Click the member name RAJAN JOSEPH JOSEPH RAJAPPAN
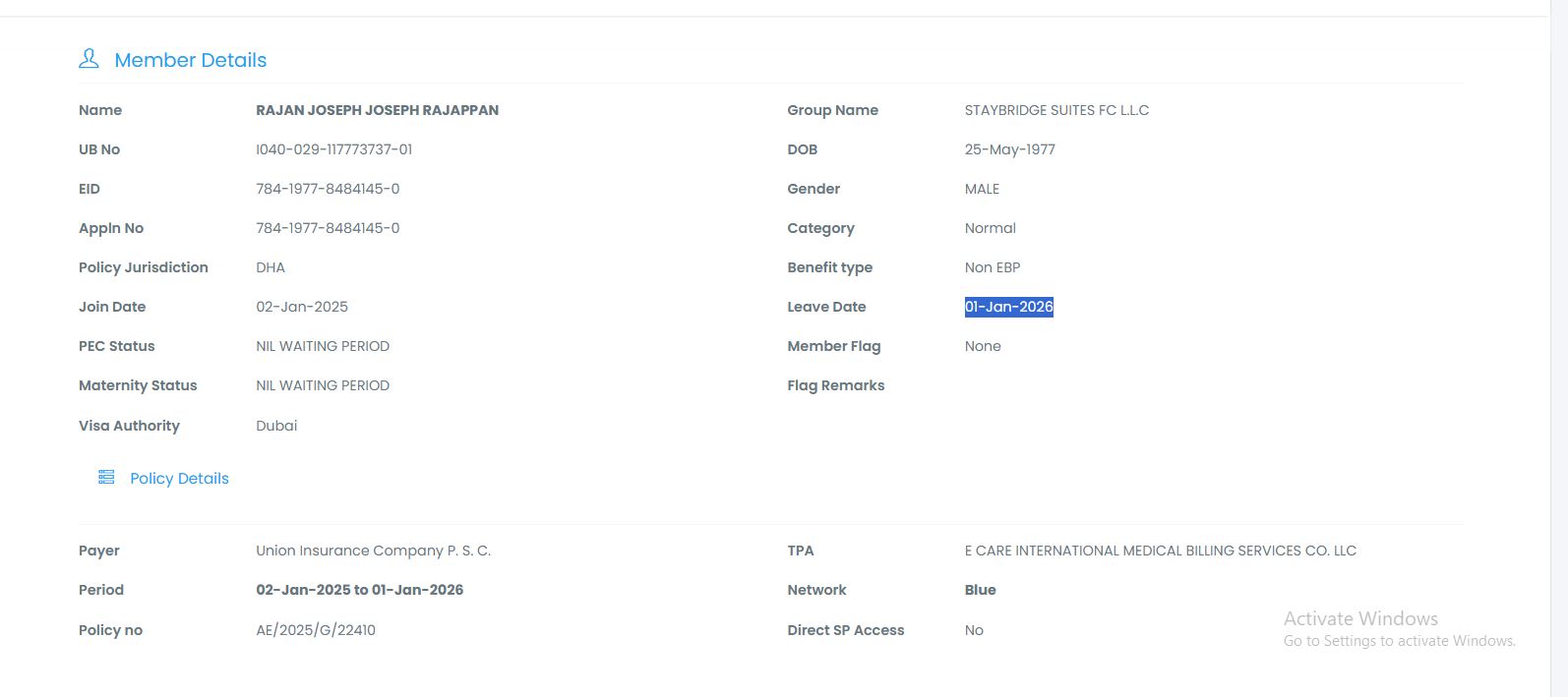Viewport: 1568px width, 697px height. coord(377,110)
